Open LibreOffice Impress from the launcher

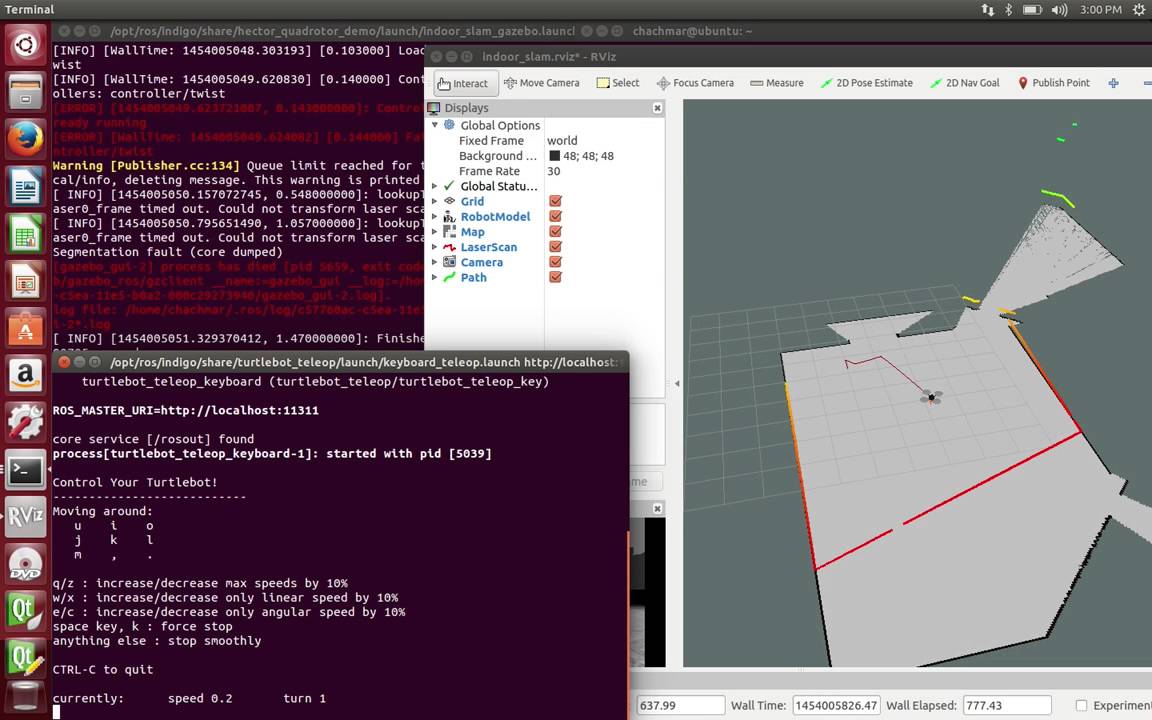(26, 281)
